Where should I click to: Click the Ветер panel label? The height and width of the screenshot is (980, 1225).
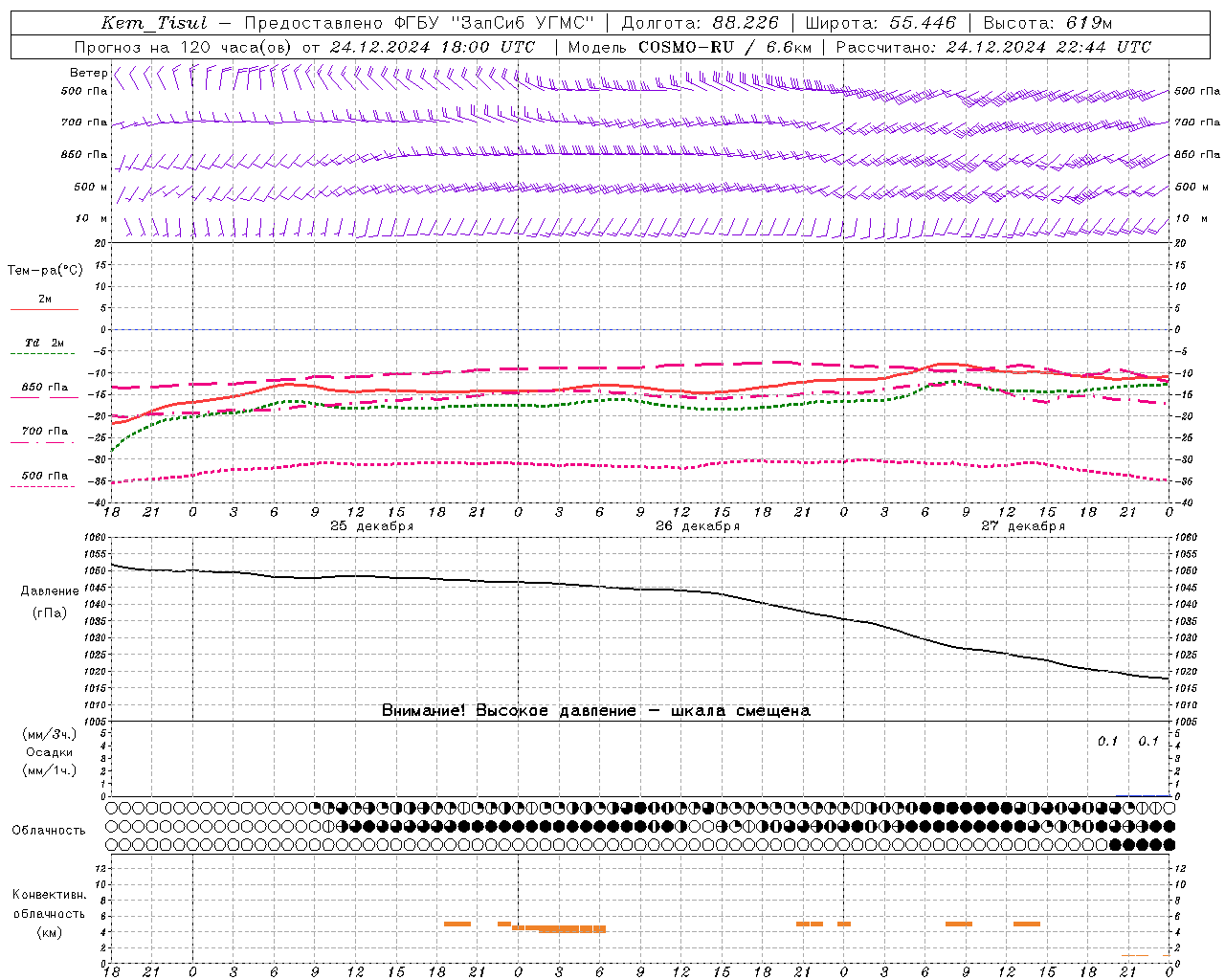[x=89, y=73]
